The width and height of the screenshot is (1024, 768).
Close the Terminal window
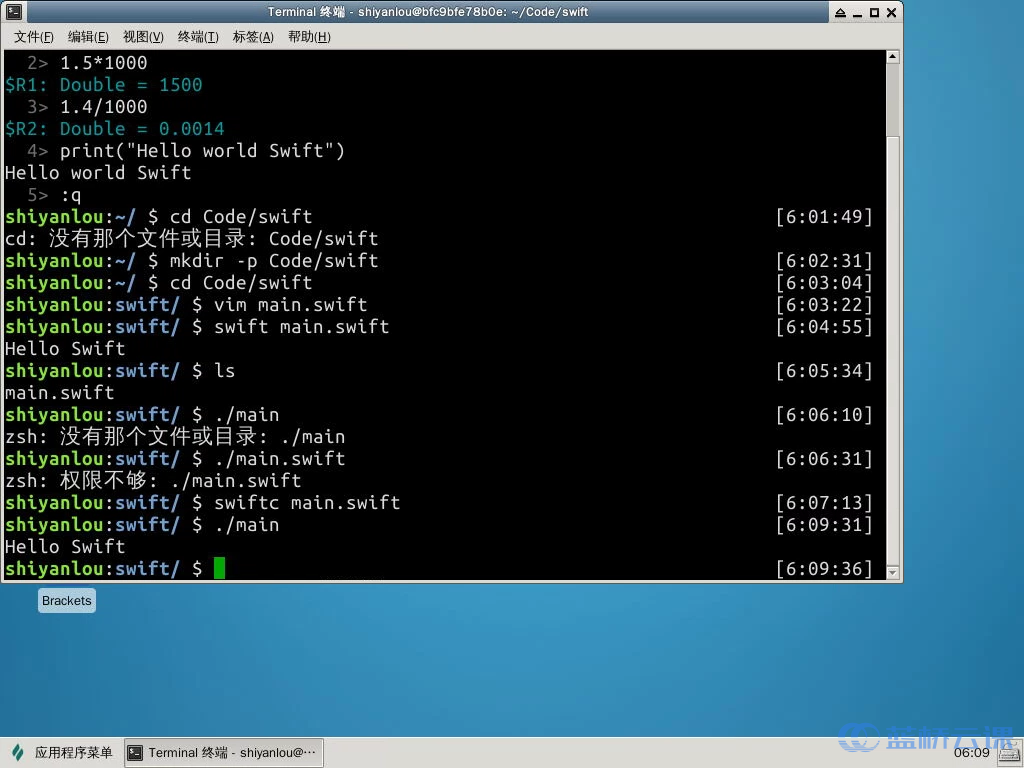coord(890,12)
